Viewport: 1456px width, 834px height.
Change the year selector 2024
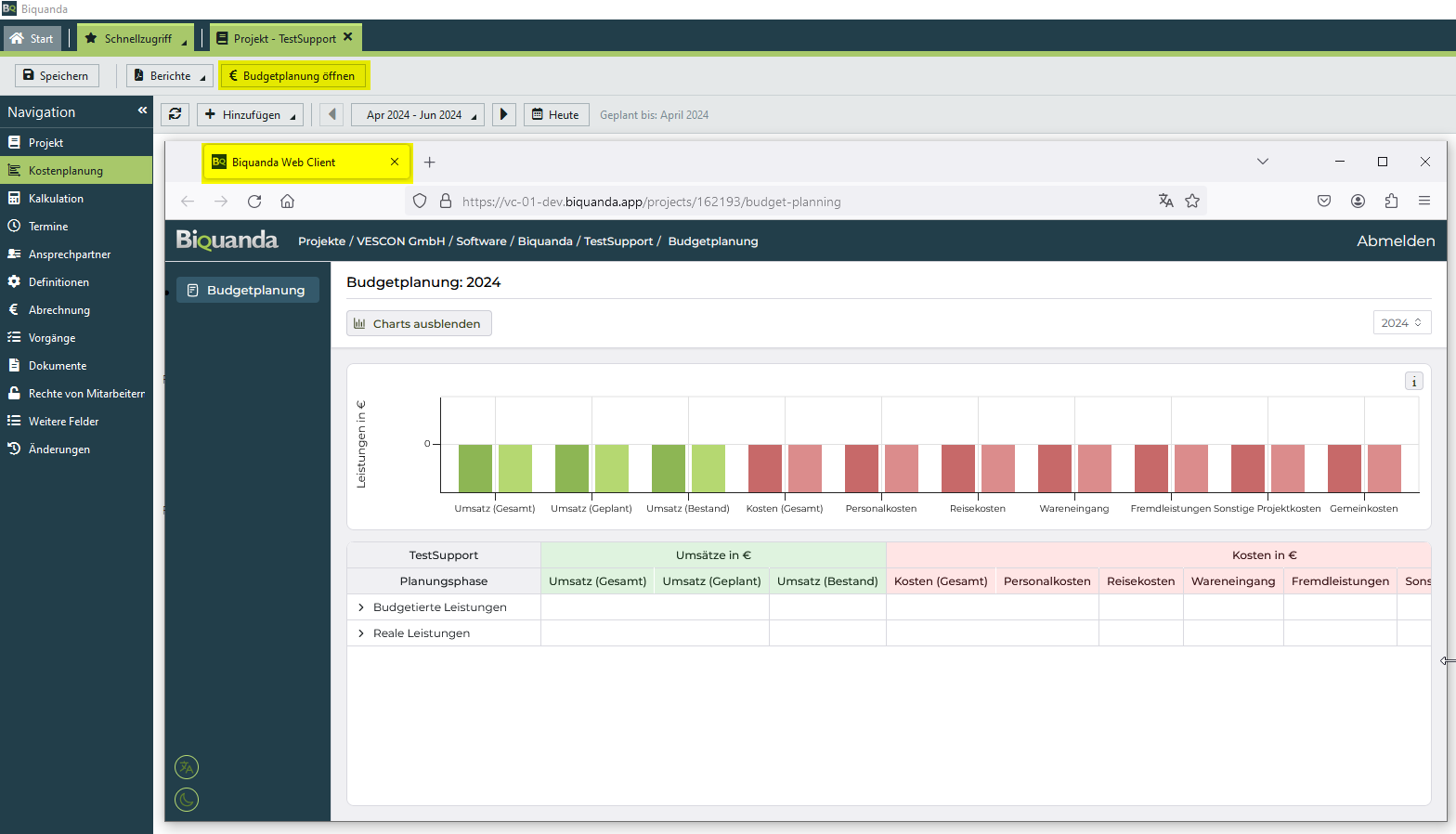coord(1401,322)
